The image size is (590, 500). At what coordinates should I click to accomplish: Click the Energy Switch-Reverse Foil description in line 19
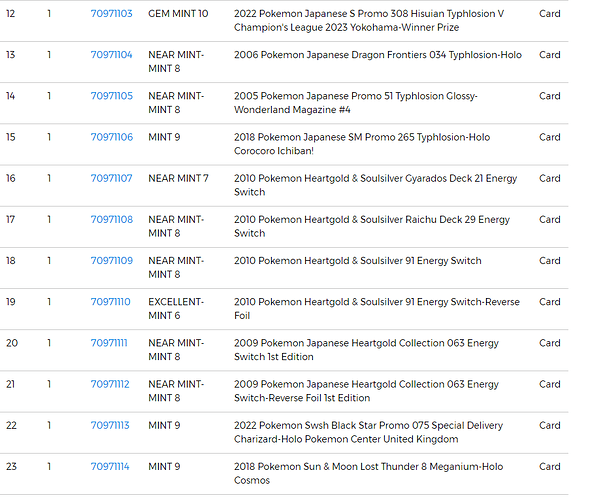(377, 309)
